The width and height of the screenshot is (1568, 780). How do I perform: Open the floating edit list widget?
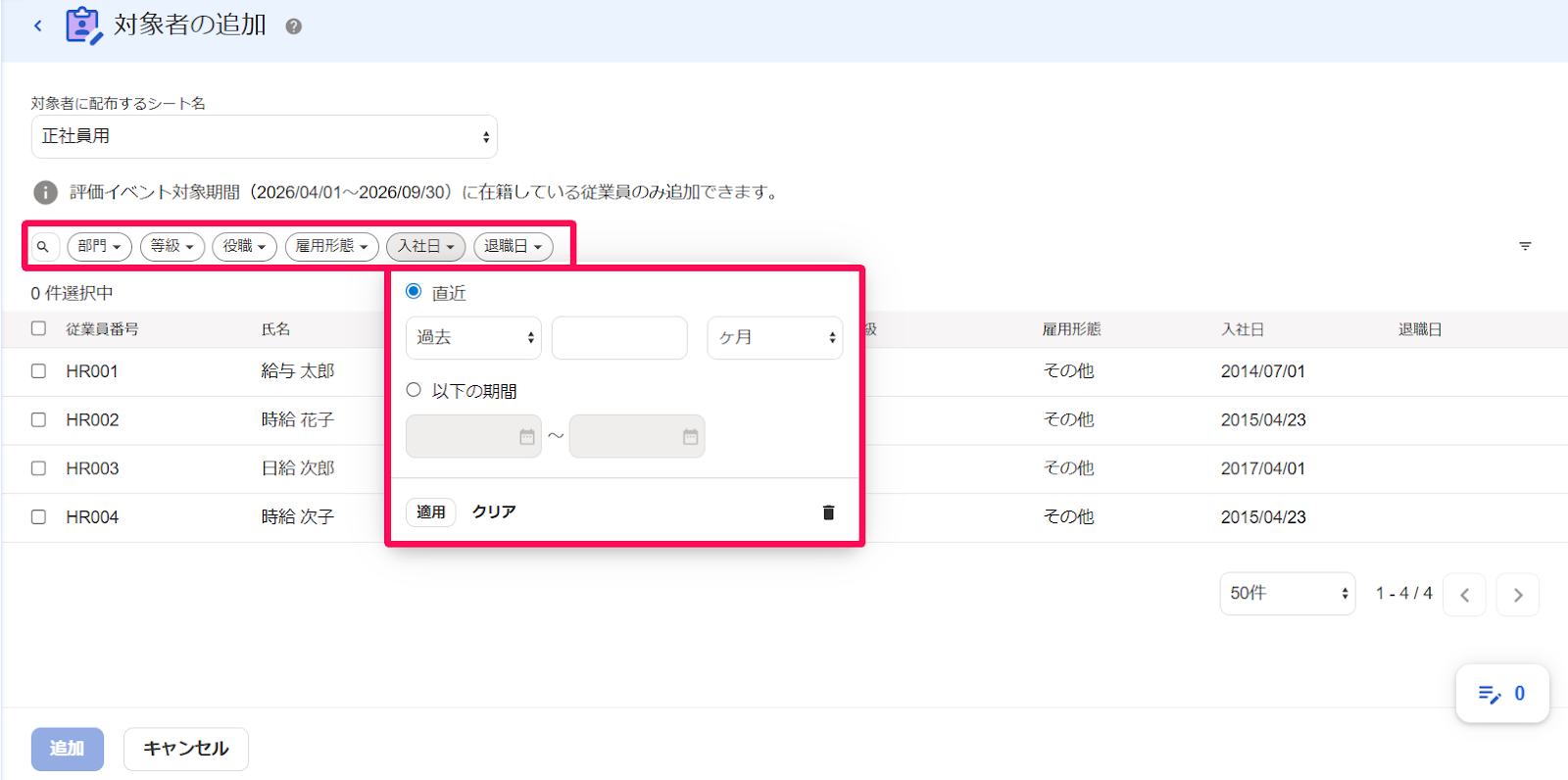[x=1502, y=694]
